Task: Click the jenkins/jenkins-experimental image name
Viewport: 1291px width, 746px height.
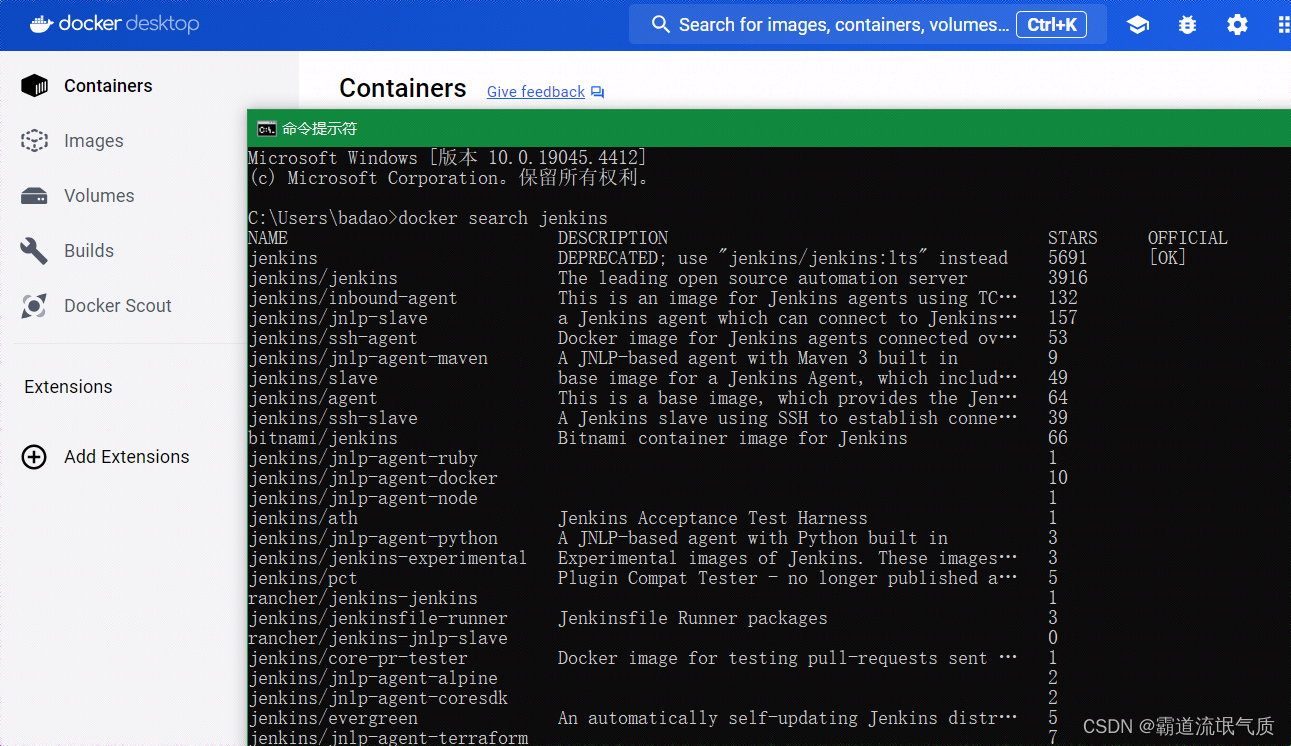Action: 388,558
